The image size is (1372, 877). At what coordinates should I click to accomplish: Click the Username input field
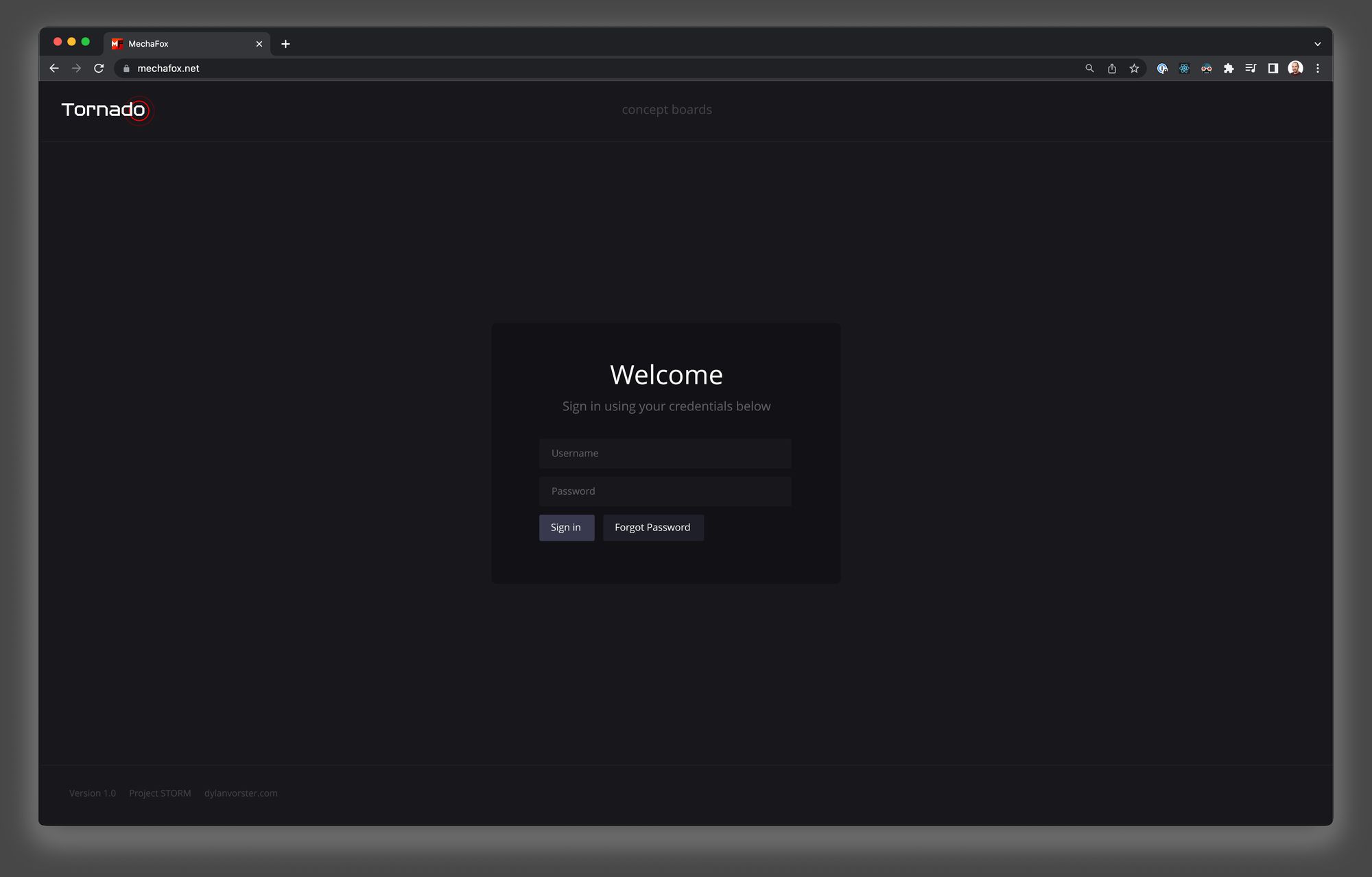[665, 453]
